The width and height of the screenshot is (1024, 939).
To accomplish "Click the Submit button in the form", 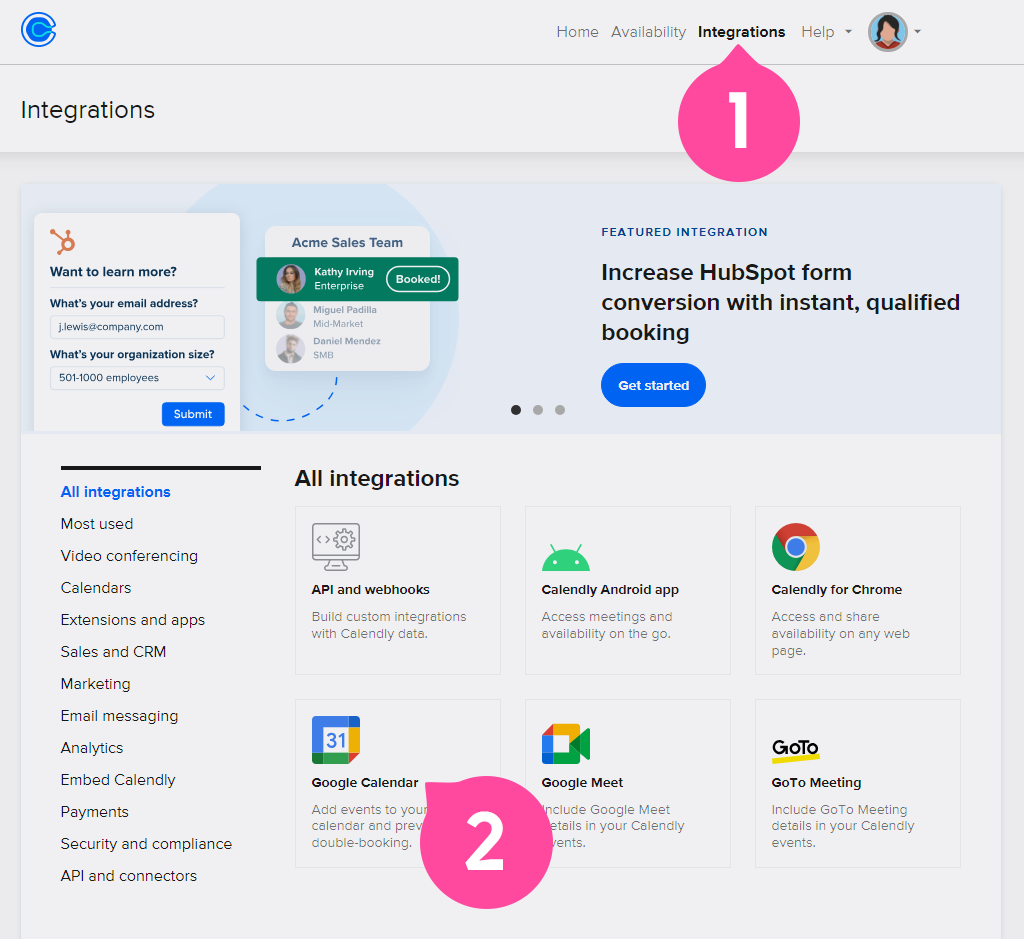I will click(193, 414).
